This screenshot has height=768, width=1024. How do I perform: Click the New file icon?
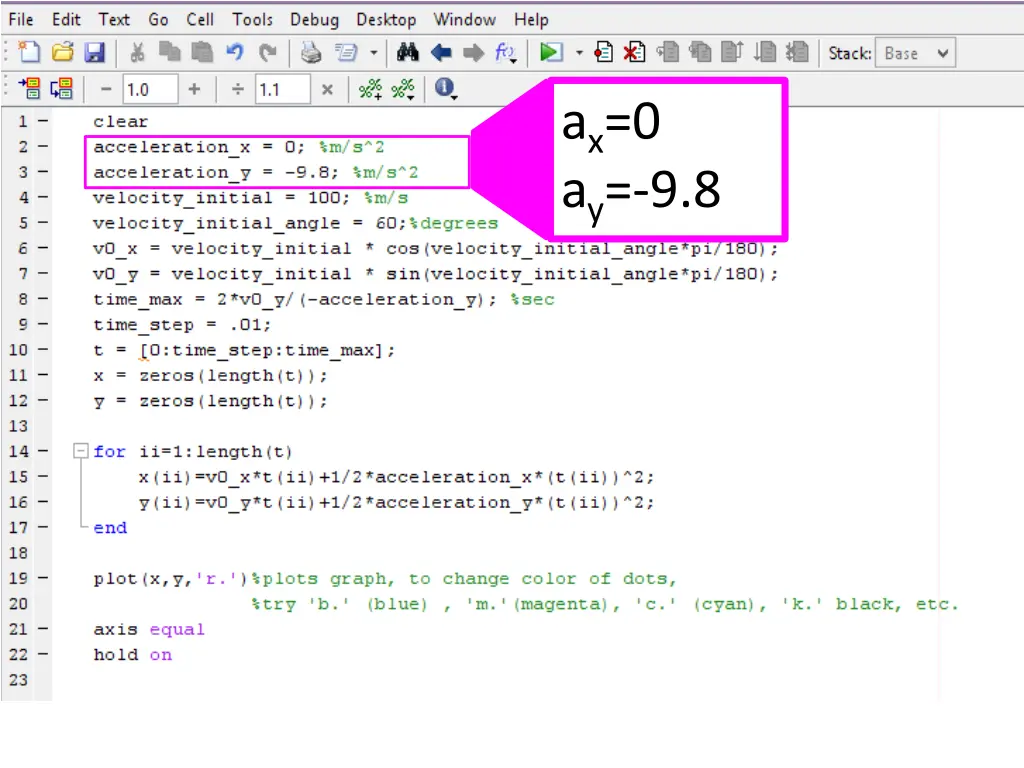point(29,52)
